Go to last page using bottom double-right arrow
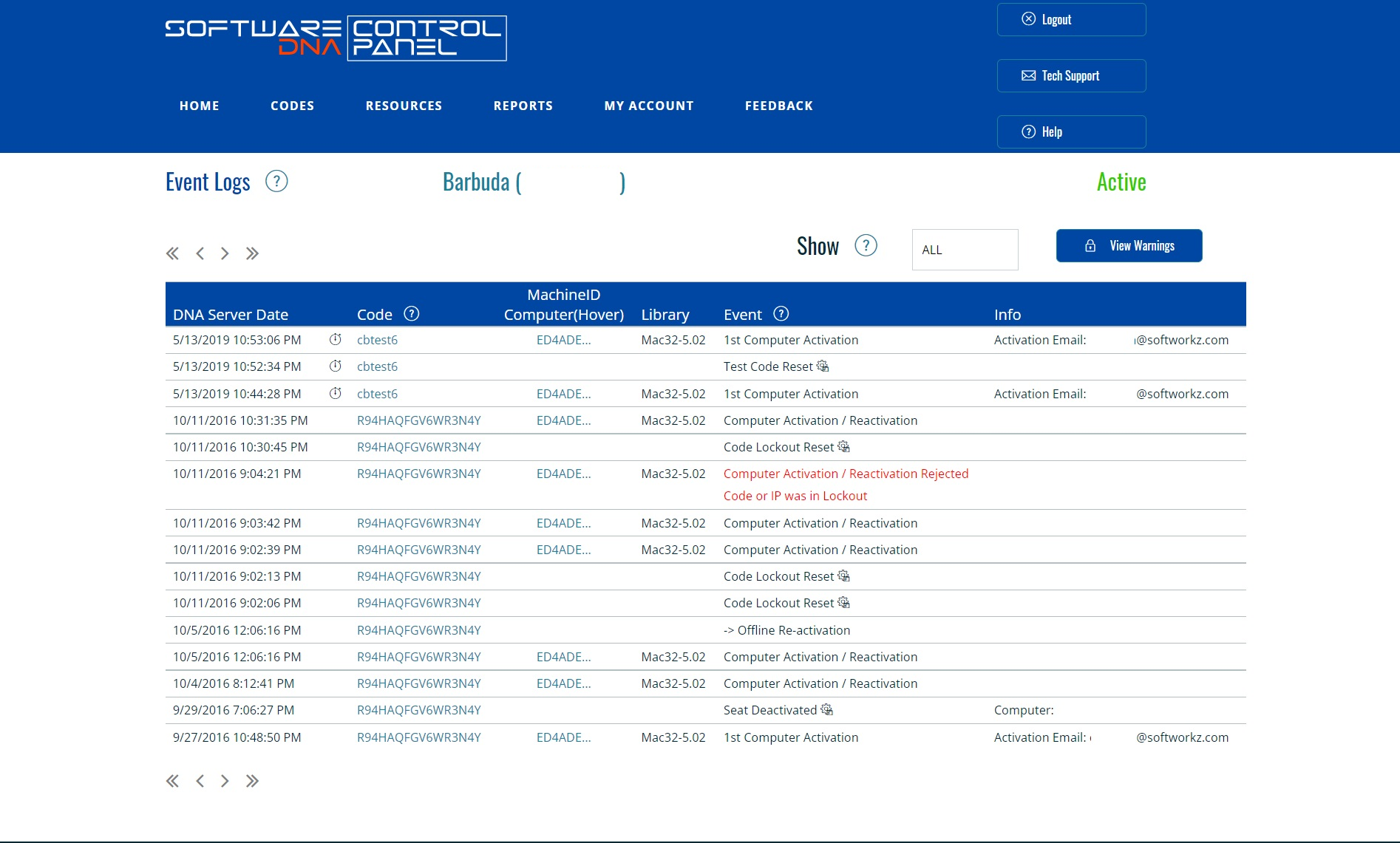 [x=252, y=781]
